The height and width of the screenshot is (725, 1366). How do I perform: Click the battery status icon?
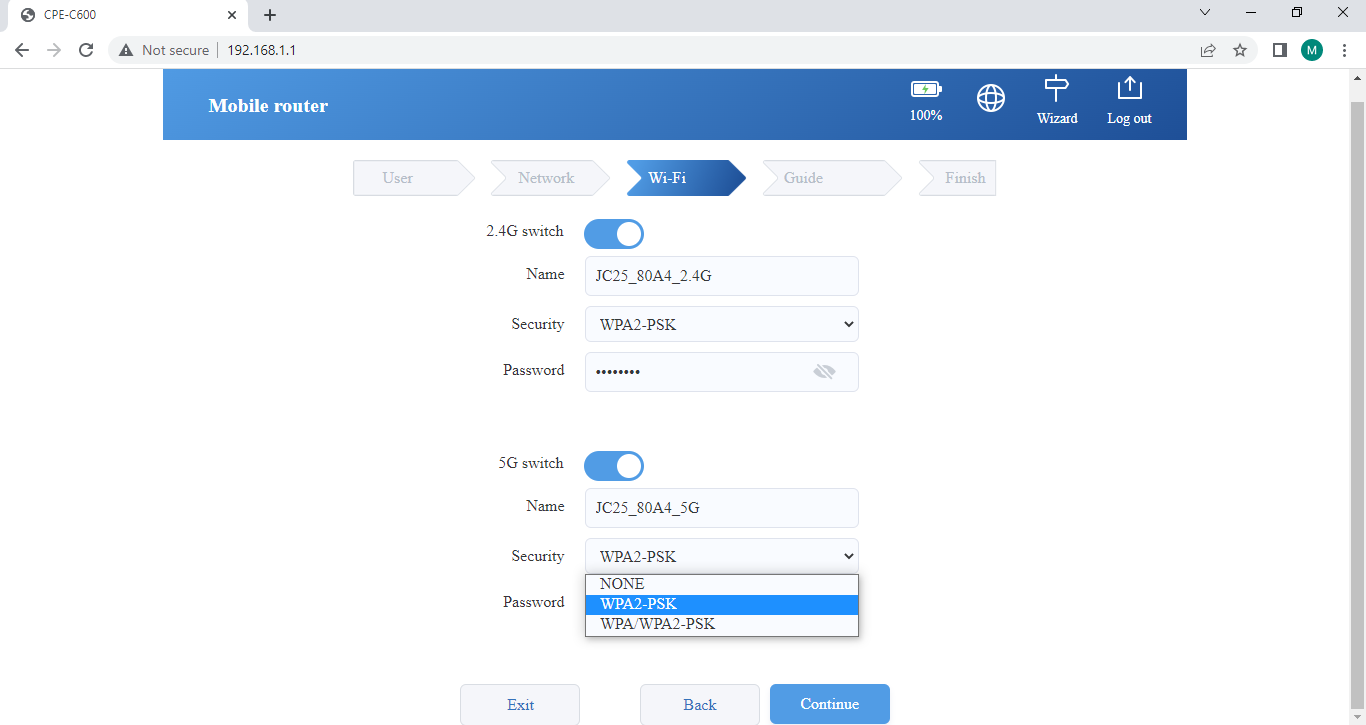coord(926,89)
